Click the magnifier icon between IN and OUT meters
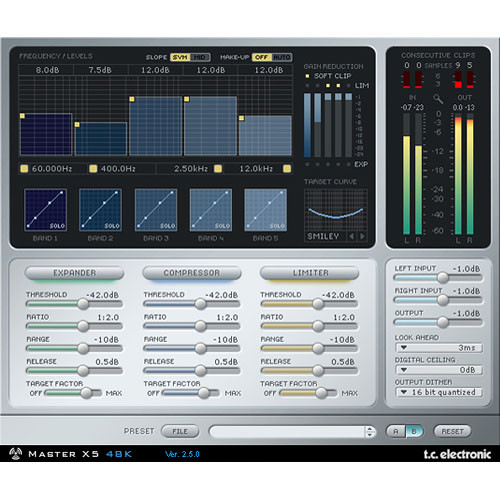The height and width of the screenshot is (500, 500). pyautogui.click(x=438, y=98)
